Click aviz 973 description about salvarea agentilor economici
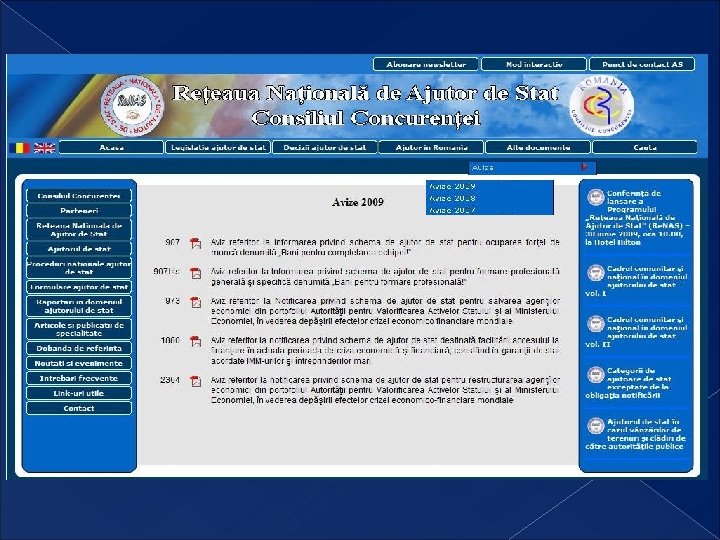The width and height of the screenshot is (720, 540). click(x=385, y=311)
